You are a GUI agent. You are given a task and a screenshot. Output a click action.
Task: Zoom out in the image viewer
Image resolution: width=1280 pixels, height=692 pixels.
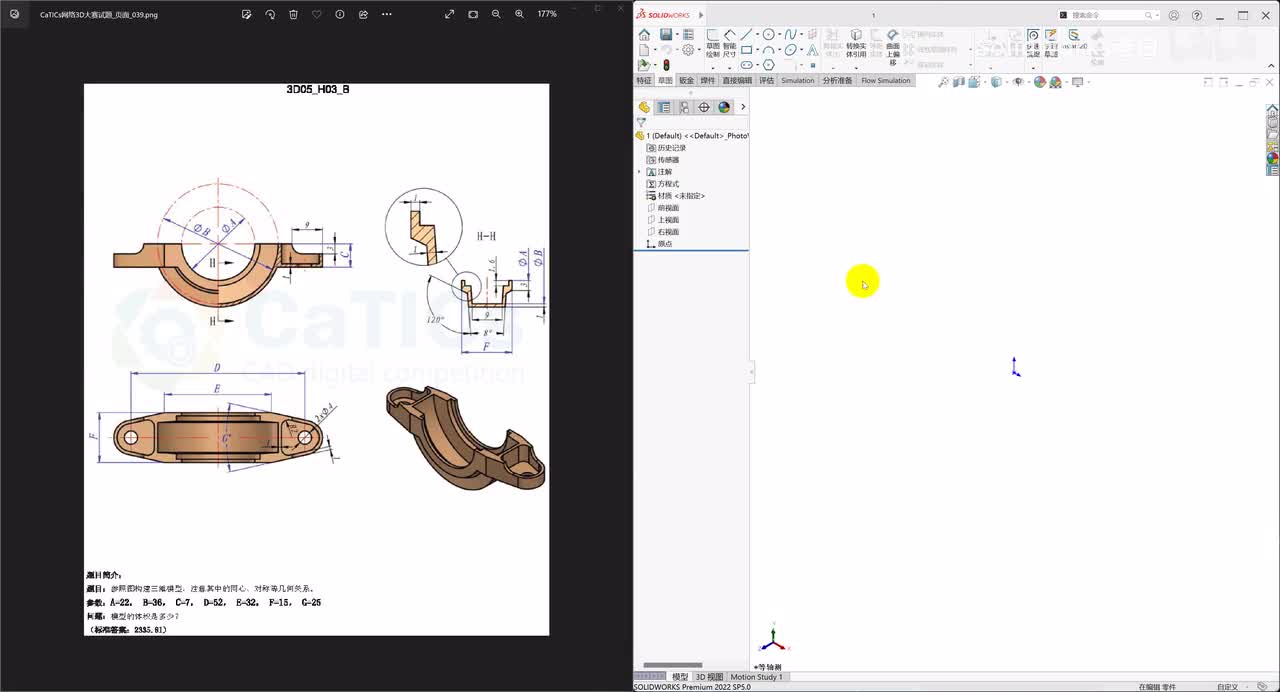coord(496,14)
